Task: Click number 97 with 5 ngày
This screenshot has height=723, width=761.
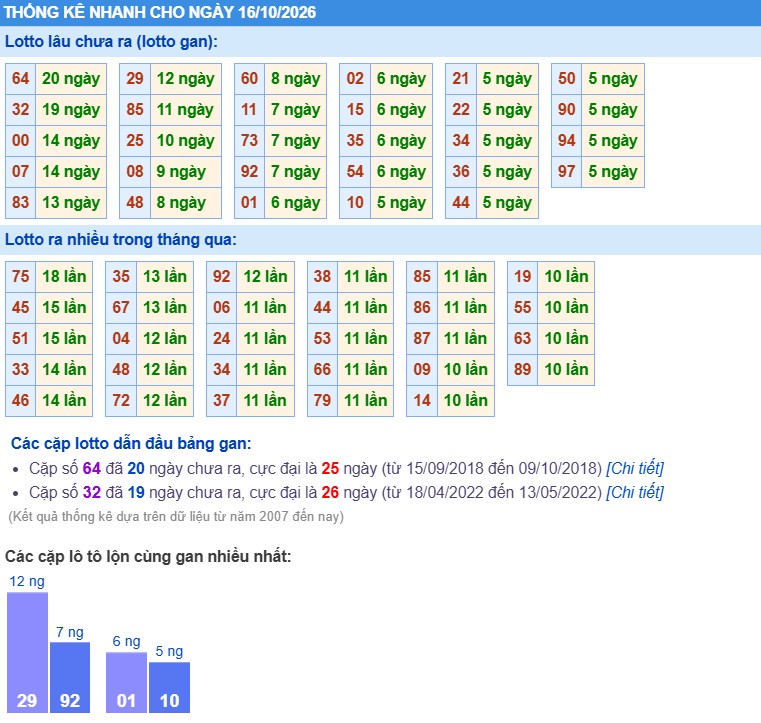Action: point(566,172)
